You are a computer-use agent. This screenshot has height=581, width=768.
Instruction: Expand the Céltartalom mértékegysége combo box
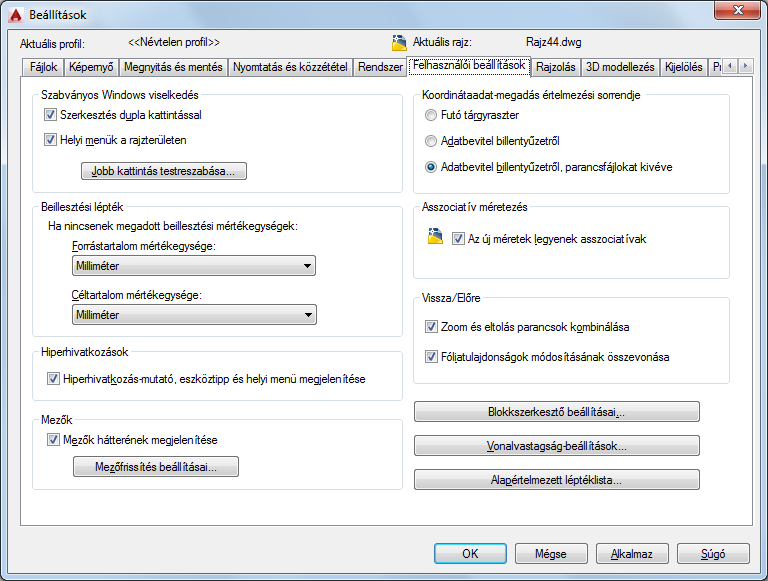[194, 315]
